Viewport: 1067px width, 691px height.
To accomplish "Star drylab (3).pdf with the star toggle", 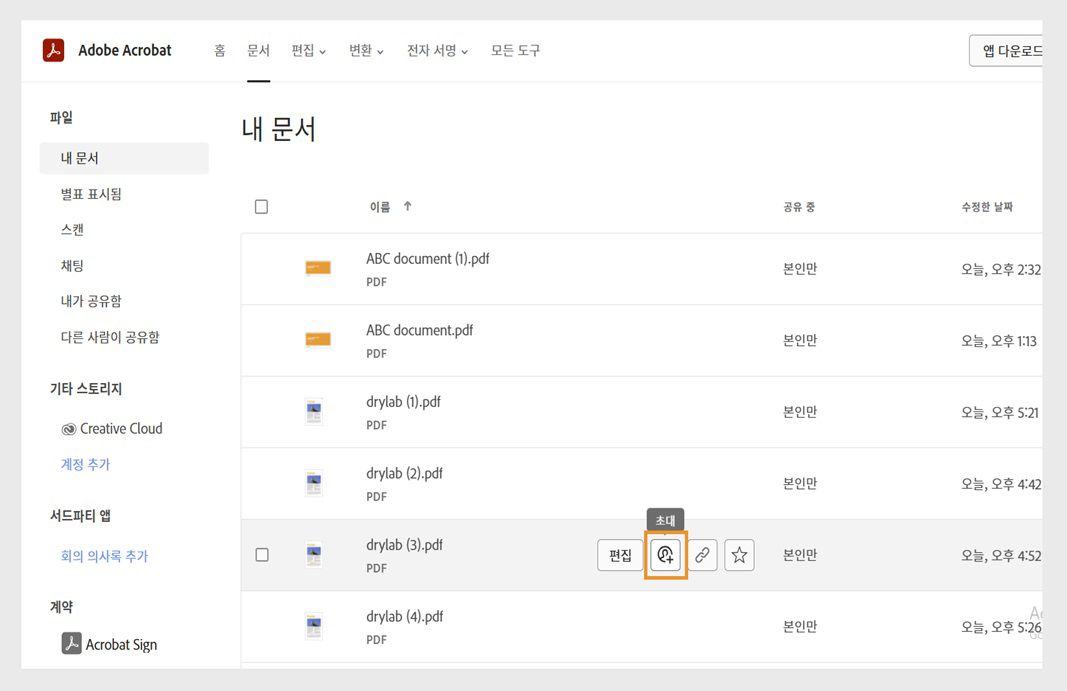I will [x=739, y=555].
